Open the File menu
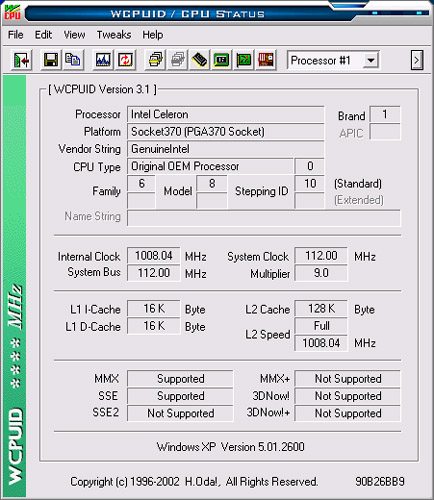The height and width of the screenshot is (500, 434). (15, 35)
